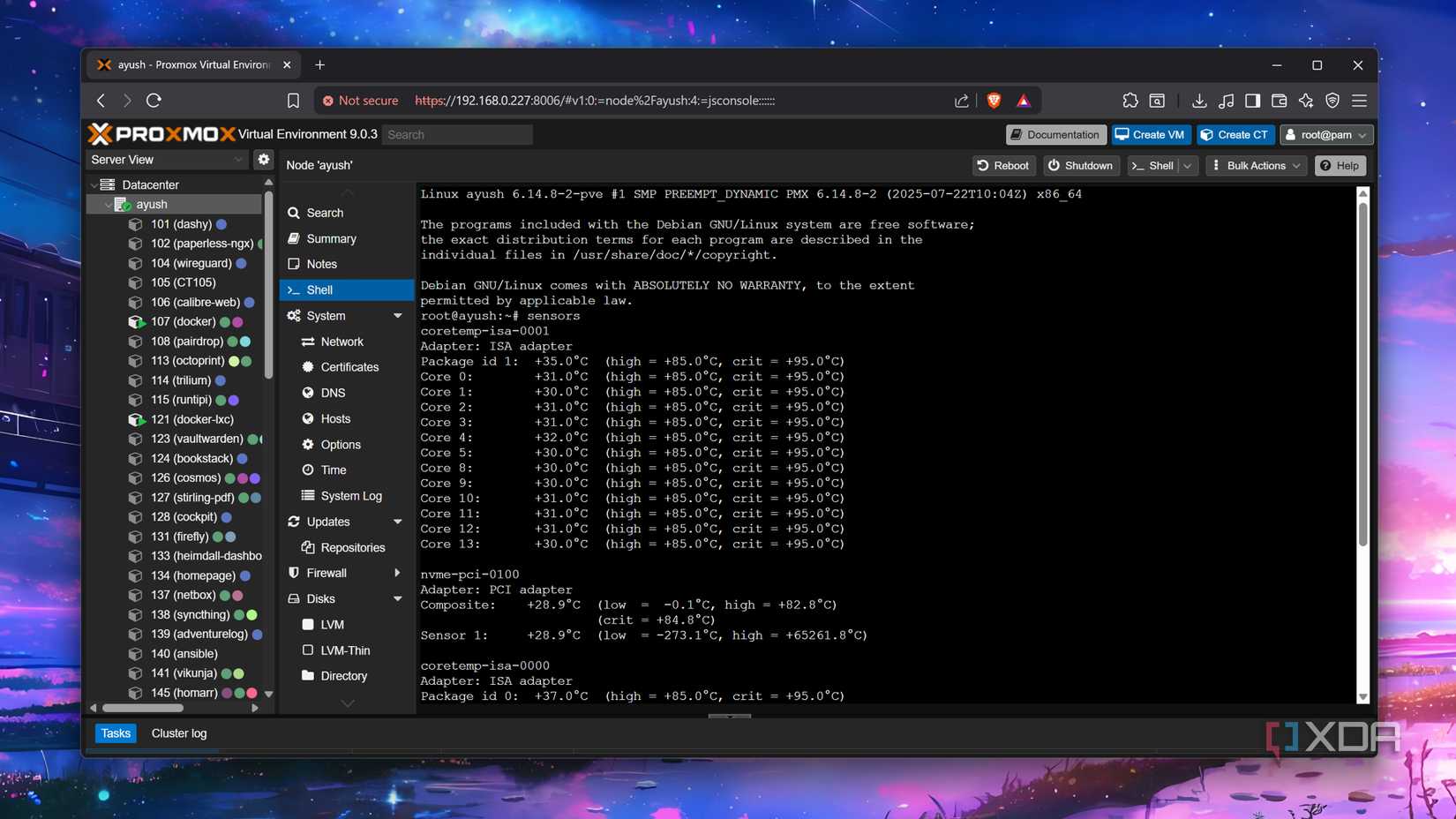The image size is (1456, 819).
Task: Click the Shell toolbar button
Action: pos(1153,165)
